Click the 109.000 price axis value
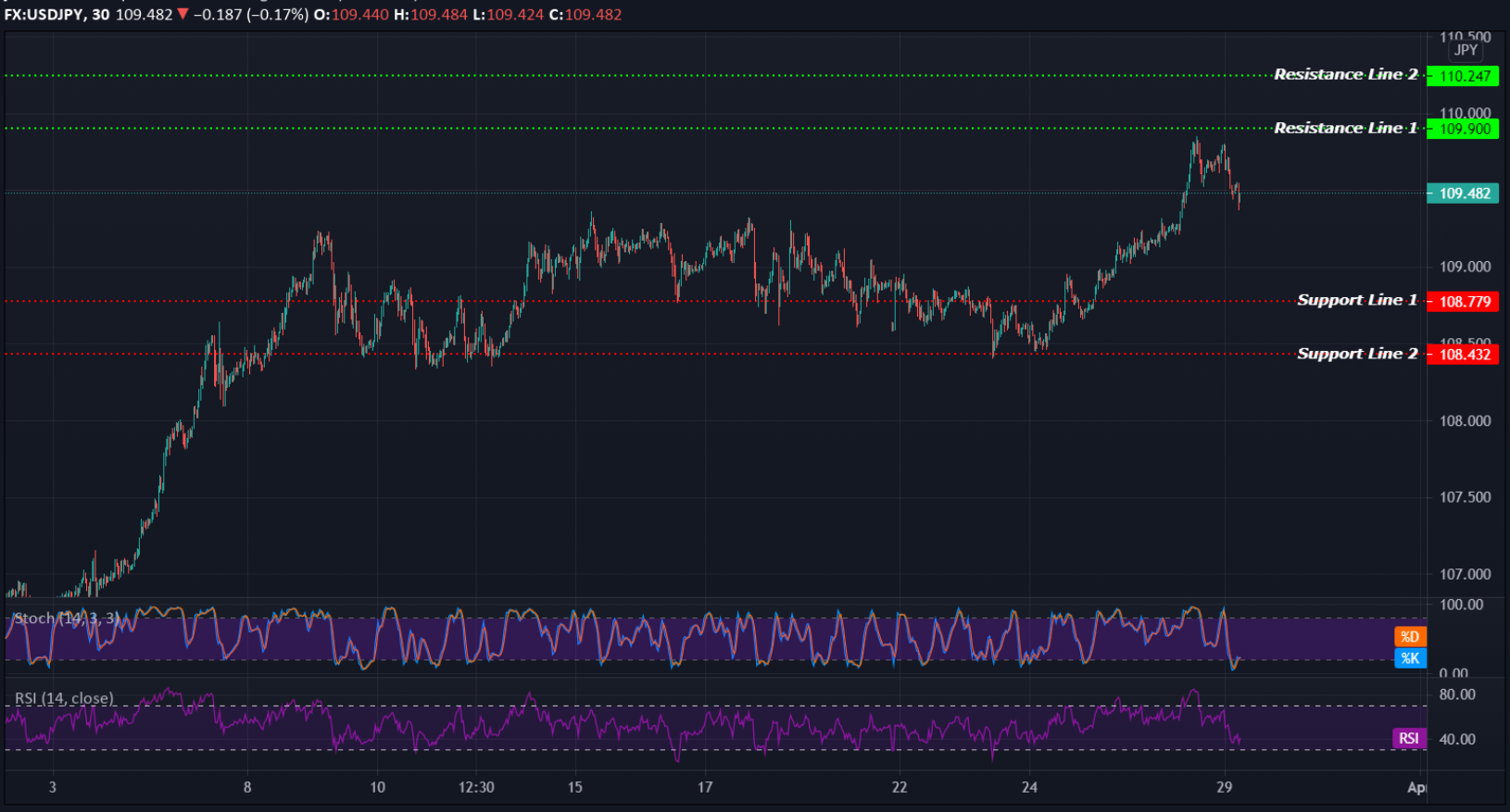Viewport: 1510px width, 812px height. (1465, 267)
